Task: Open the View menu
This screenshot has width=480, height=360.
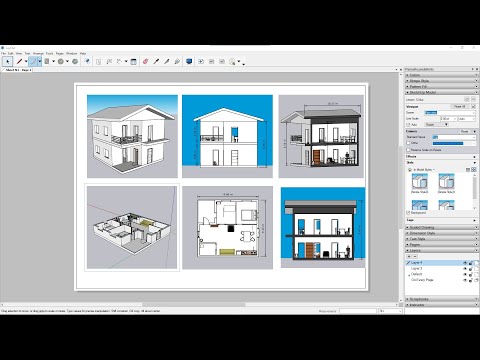Action: (x=19, y=53)
